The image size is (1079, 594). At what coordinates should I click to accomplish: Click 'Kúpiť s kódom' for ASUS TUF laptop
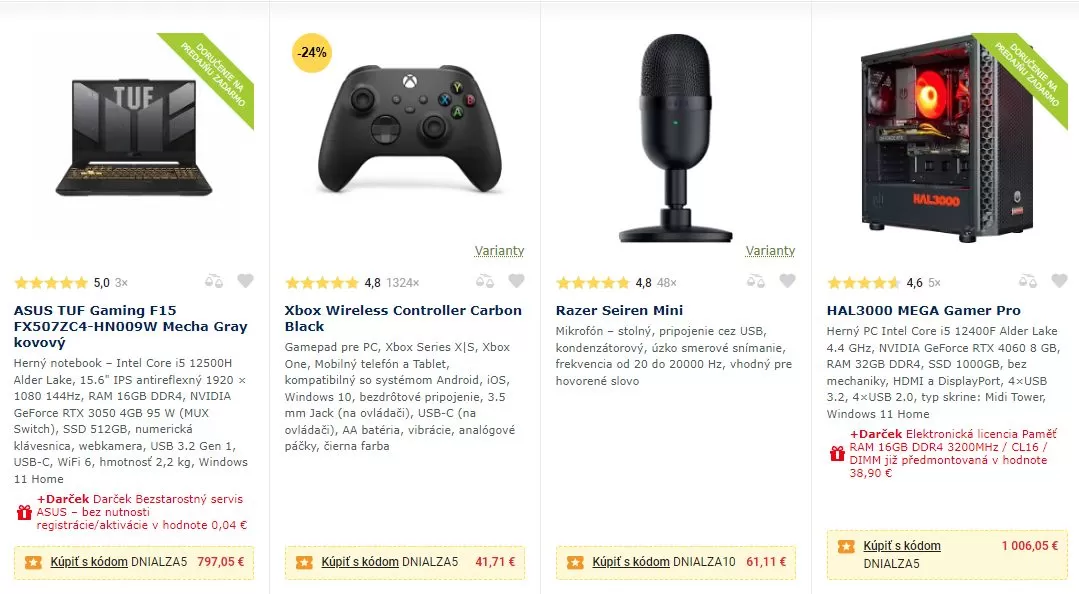coord(89,562)
